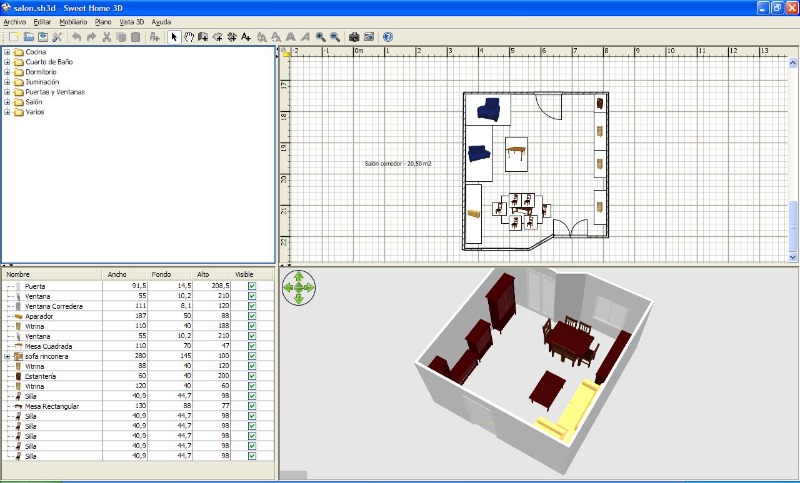
Task: Sort furniture by the Fondo column header
Action: click(x=169, y=274)
